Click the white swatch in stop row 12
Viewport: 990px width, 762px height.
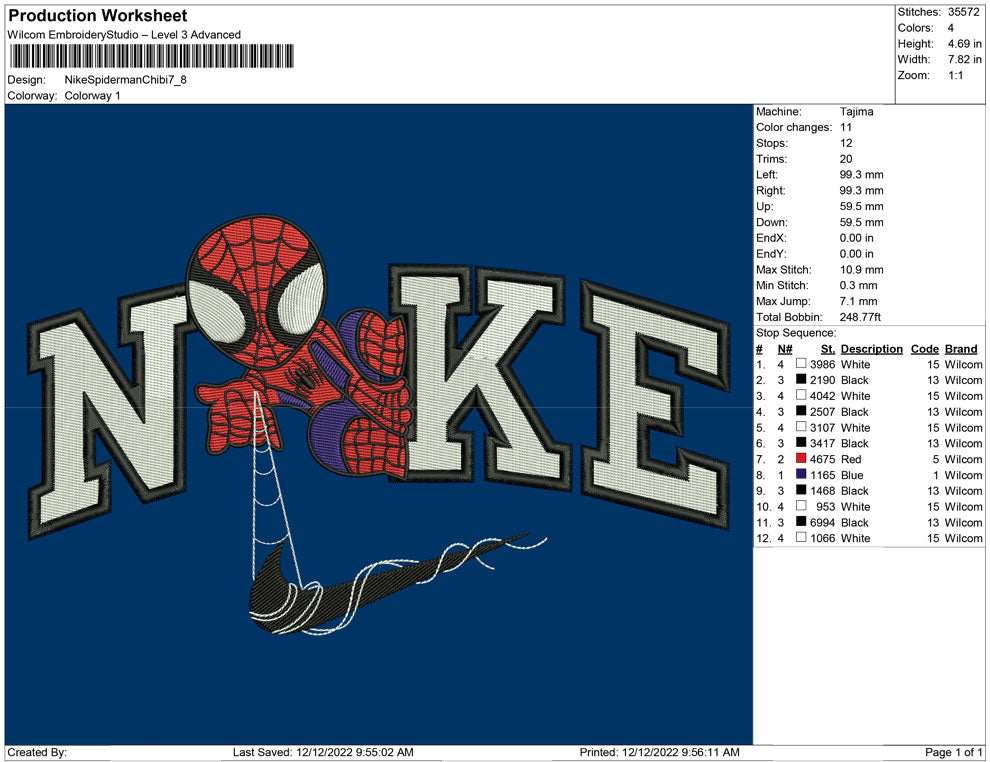coord(801,537)
